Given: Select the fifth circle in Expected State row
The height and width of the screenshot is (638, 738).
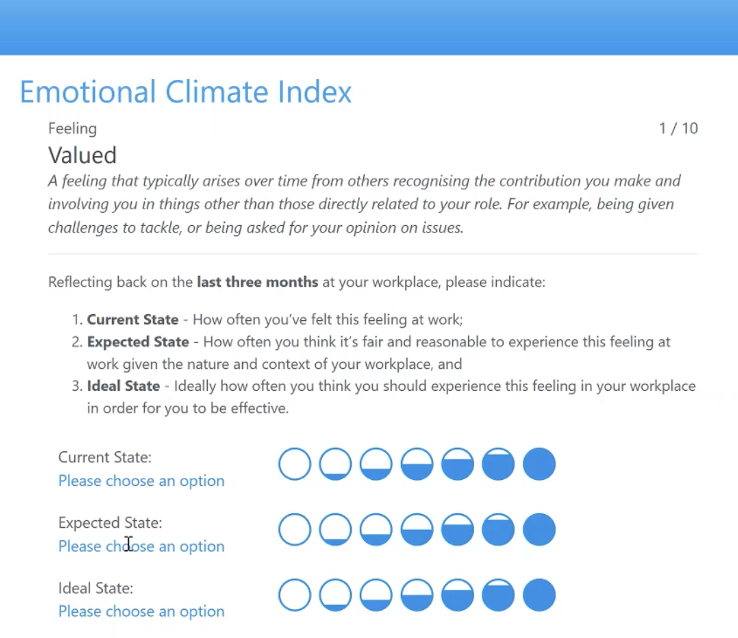Looking at the screenshot, I should (x=458, y=529).
